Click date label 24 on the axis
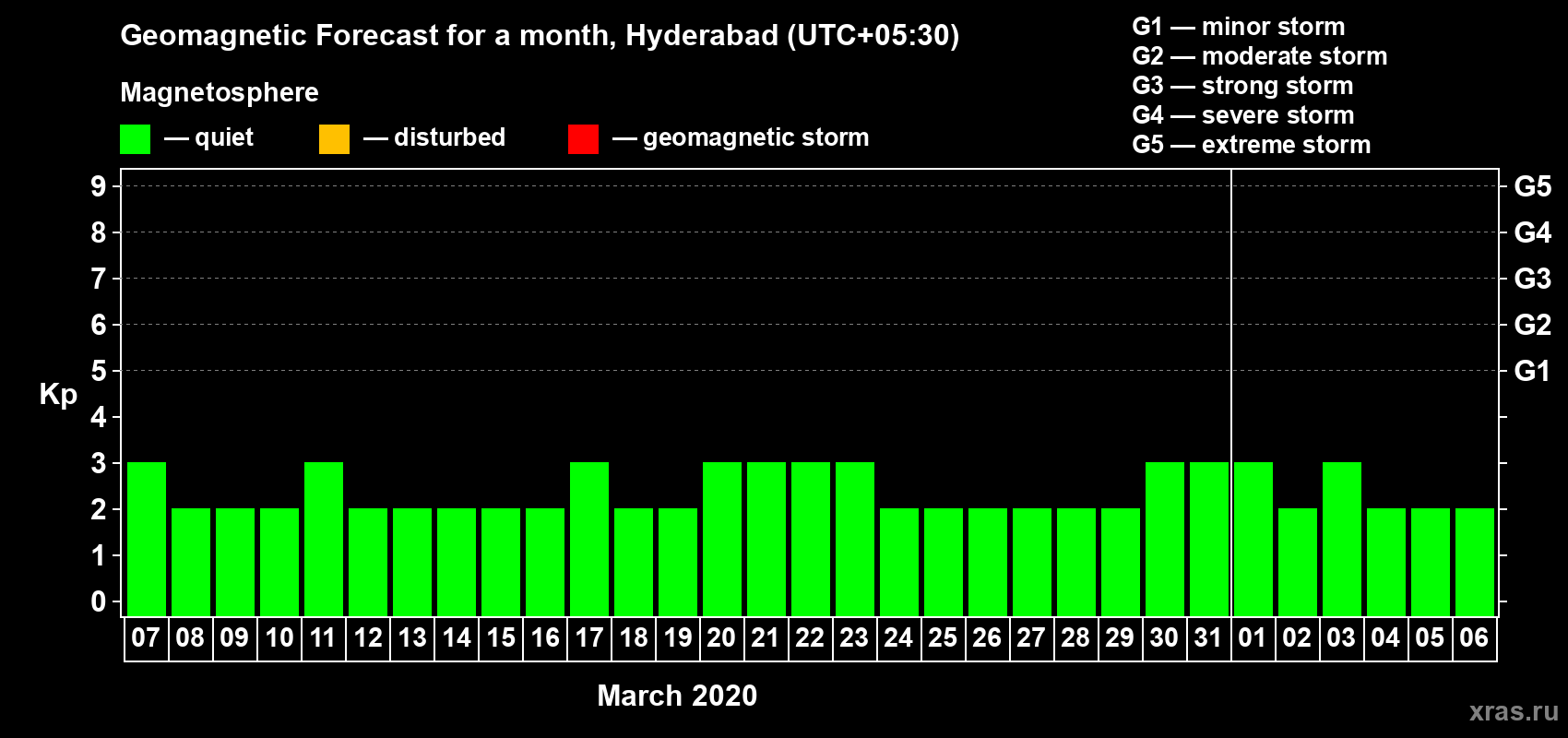 pyautogui.click(x=898, y=638)
